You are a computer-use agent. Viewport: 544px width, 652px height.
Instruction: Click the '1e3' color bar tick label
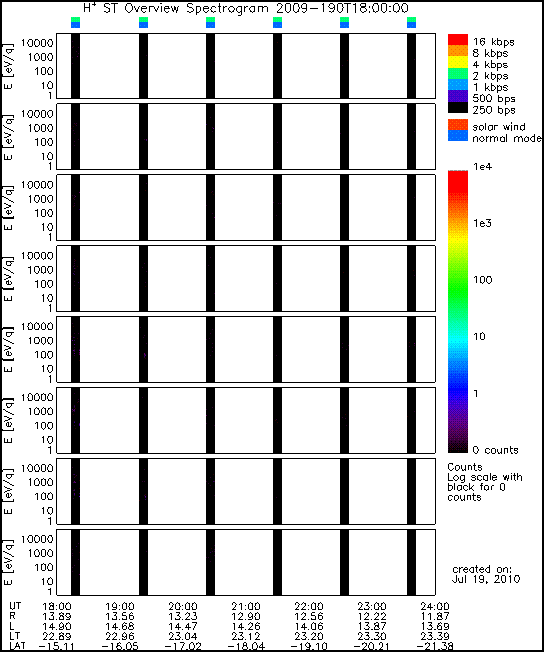tap(482, 223)
